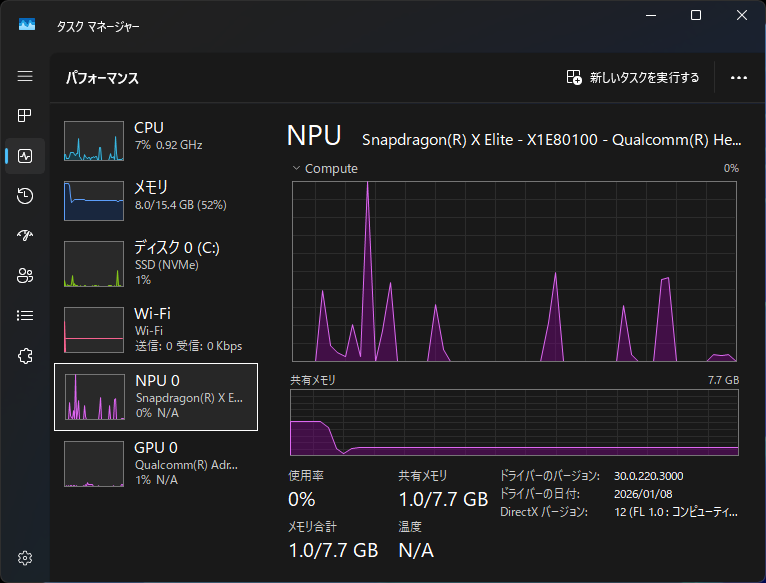The image size is (766, 583).
Task: Click the NPU Compute usage graph
Action: click(x=514, y=271)
